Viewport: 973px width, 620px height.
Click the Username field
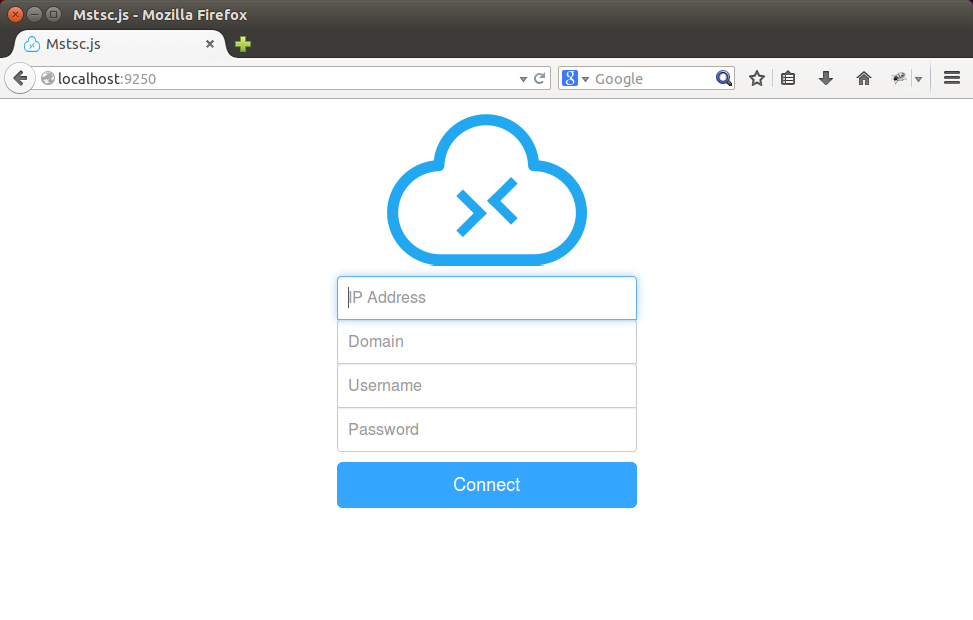pos(486,386)
